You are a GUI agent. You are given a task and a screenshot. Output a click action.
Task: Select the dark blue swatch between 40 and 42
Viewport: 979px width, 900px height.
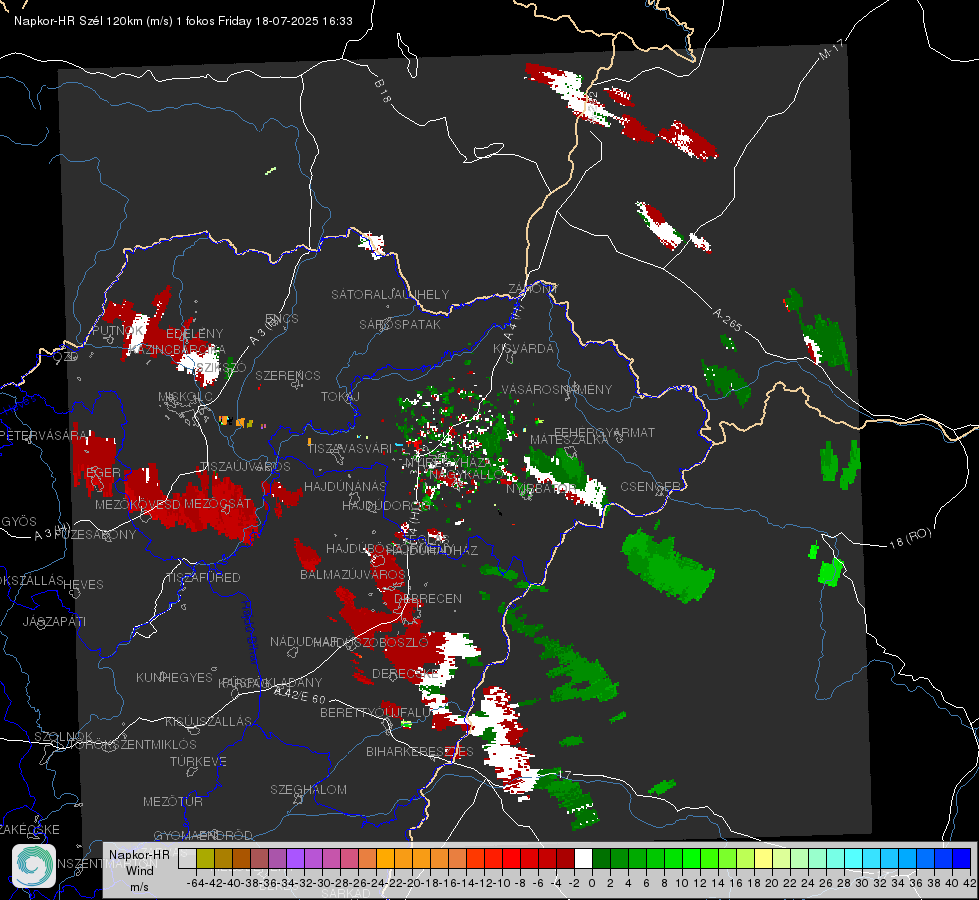(961, 858)
